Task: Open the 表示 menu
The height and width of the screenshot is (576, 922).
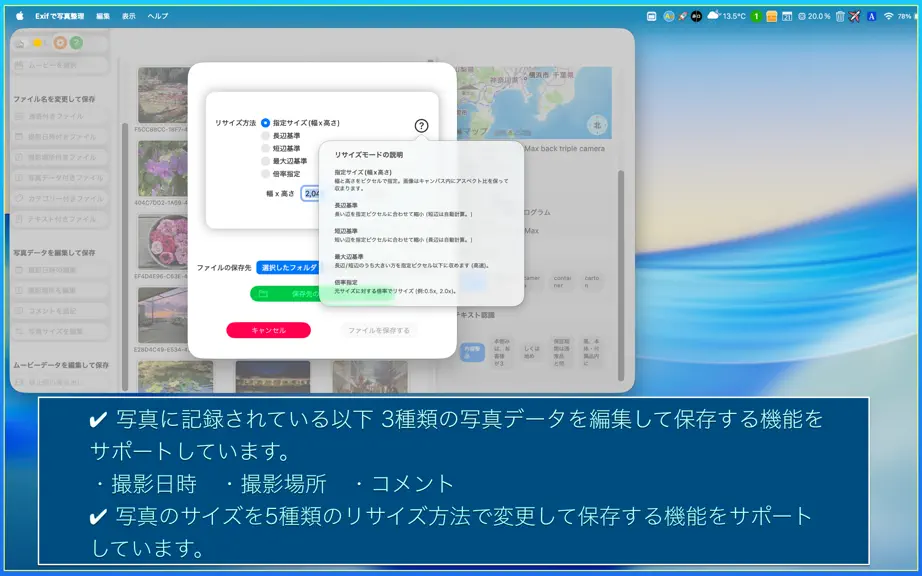Action: coord(129,16)
